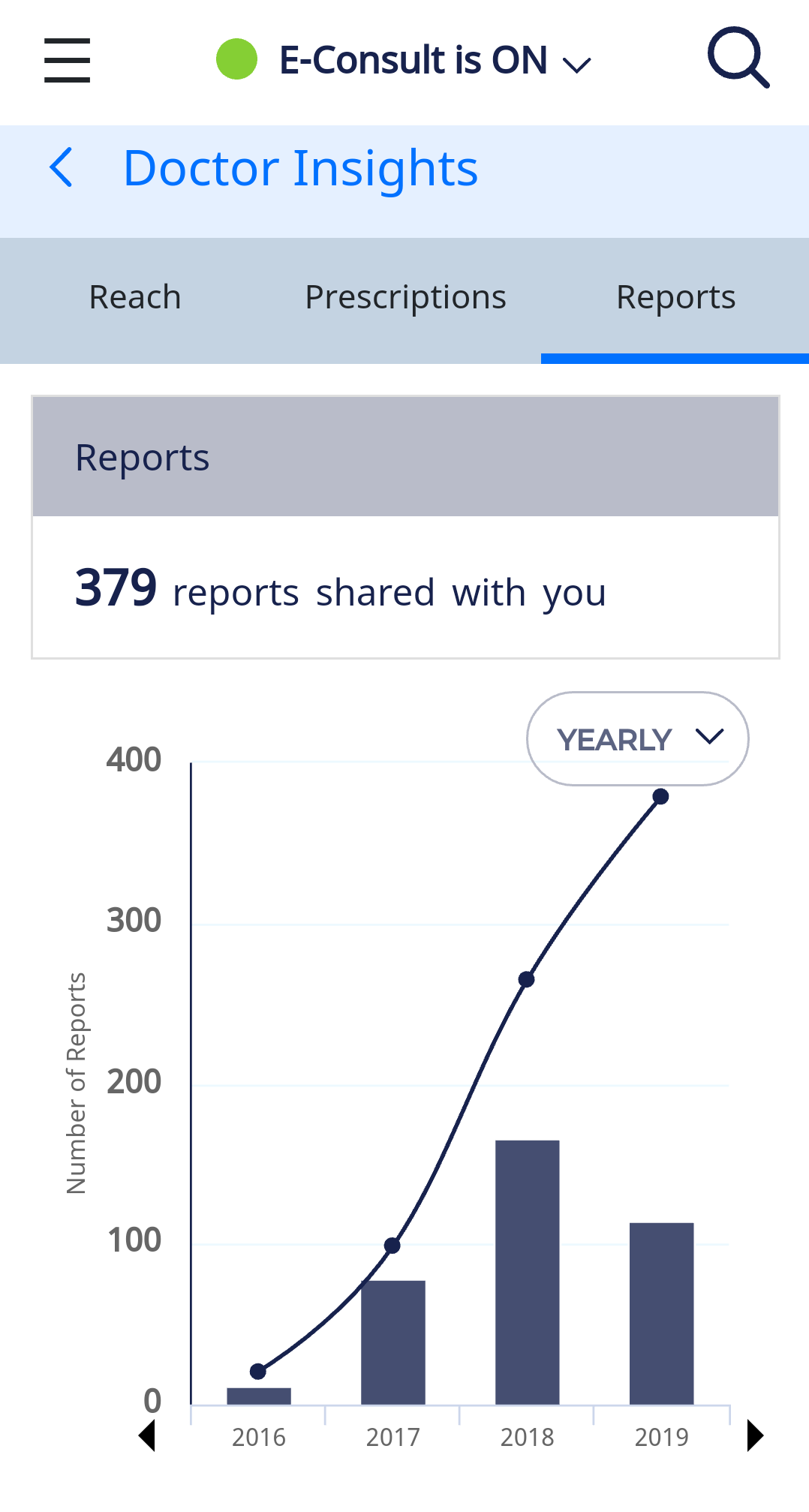809x1512 pixels.
Task: Tap the Doctor Insights title
Action: point(300,168)
